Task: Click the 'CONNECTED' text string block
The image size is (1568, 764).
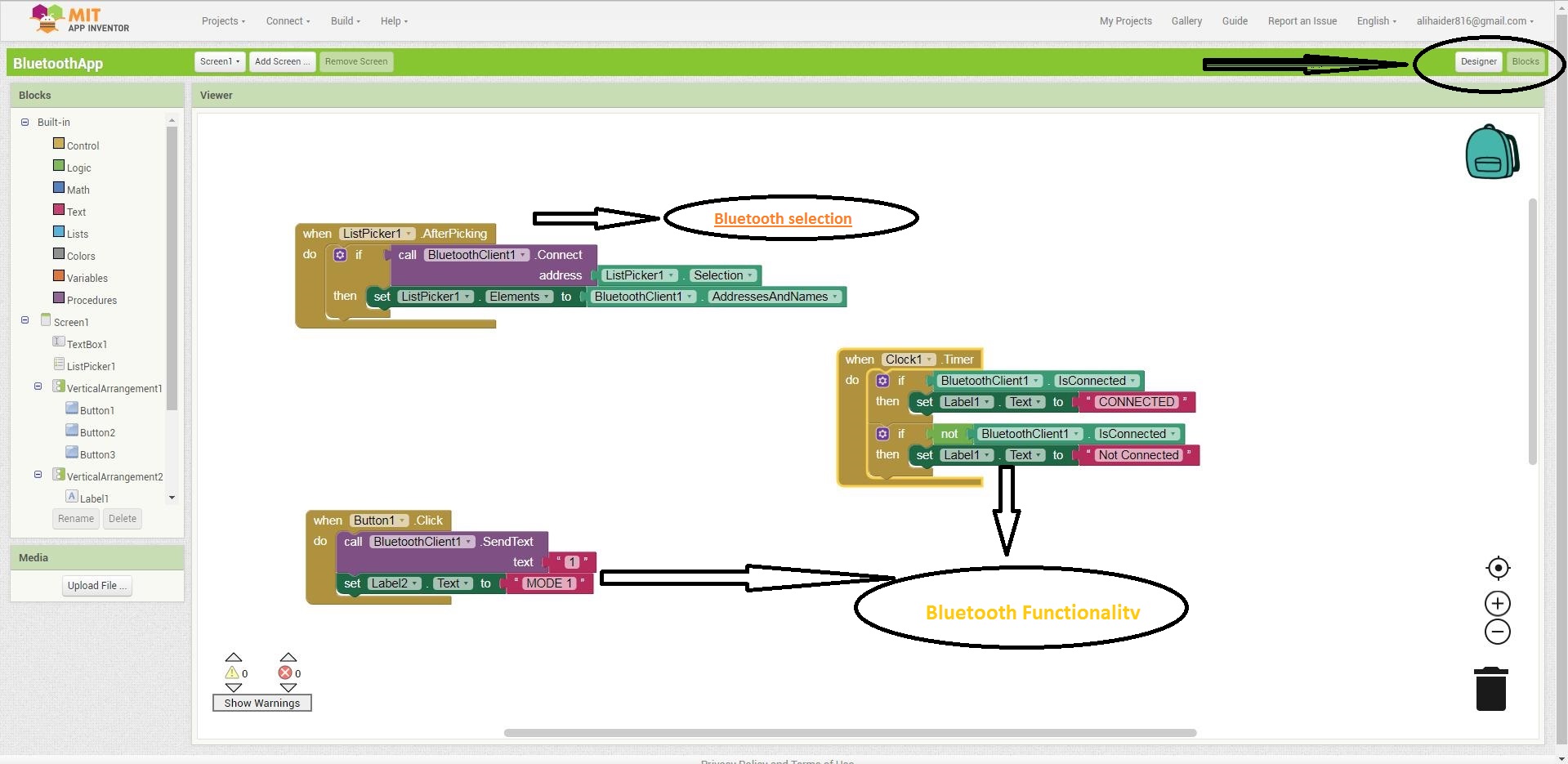Action: click(1137, 402)
